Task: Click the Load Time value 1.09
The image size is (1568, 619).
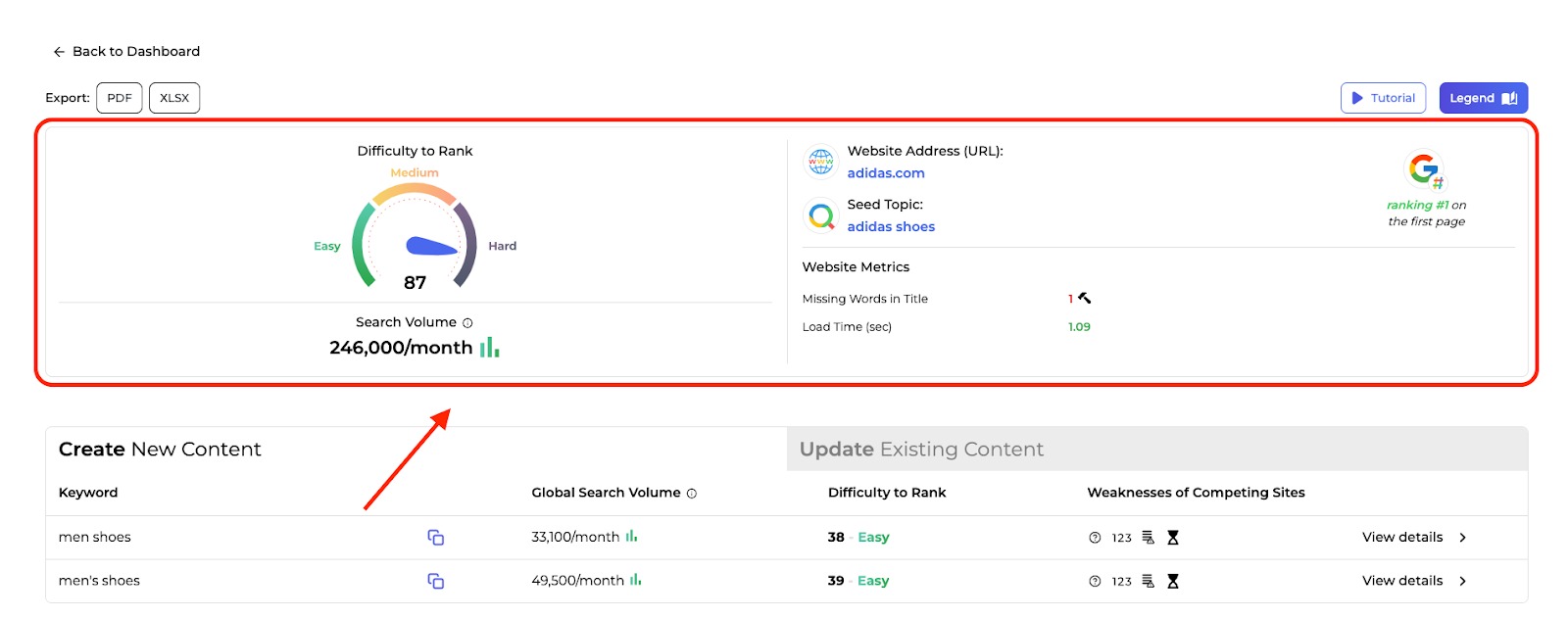Action: (1079, 327)
